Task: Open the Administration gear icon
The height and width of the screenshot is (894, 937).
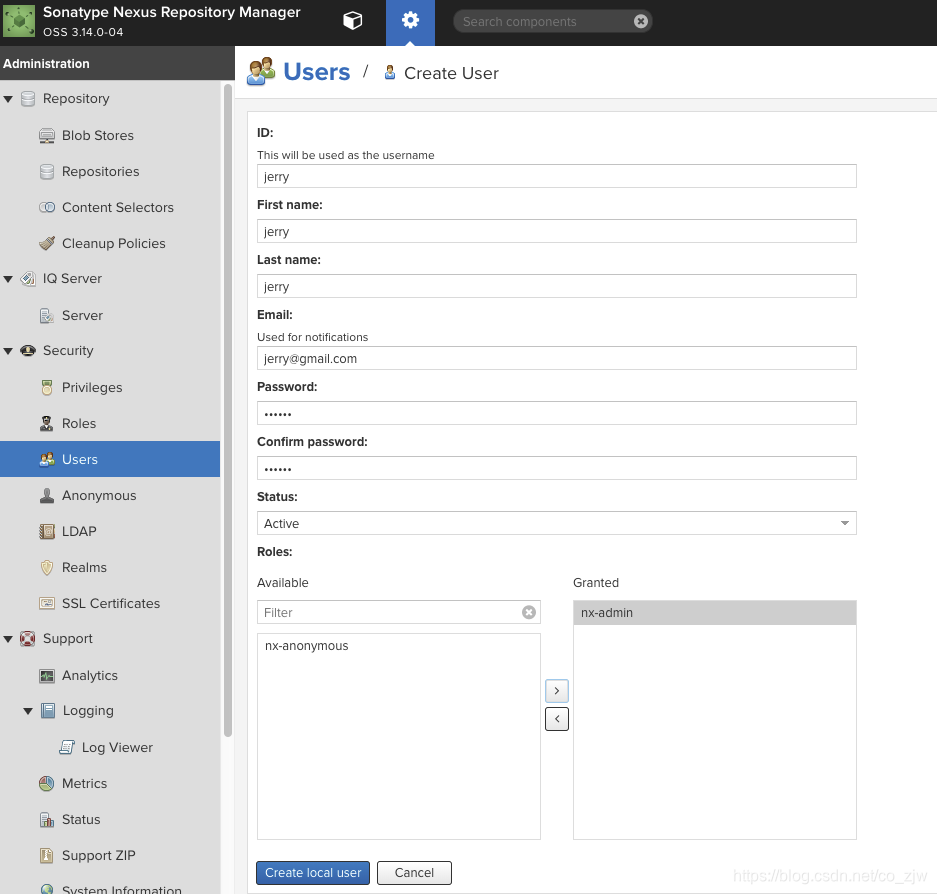Action: [410, 21]
